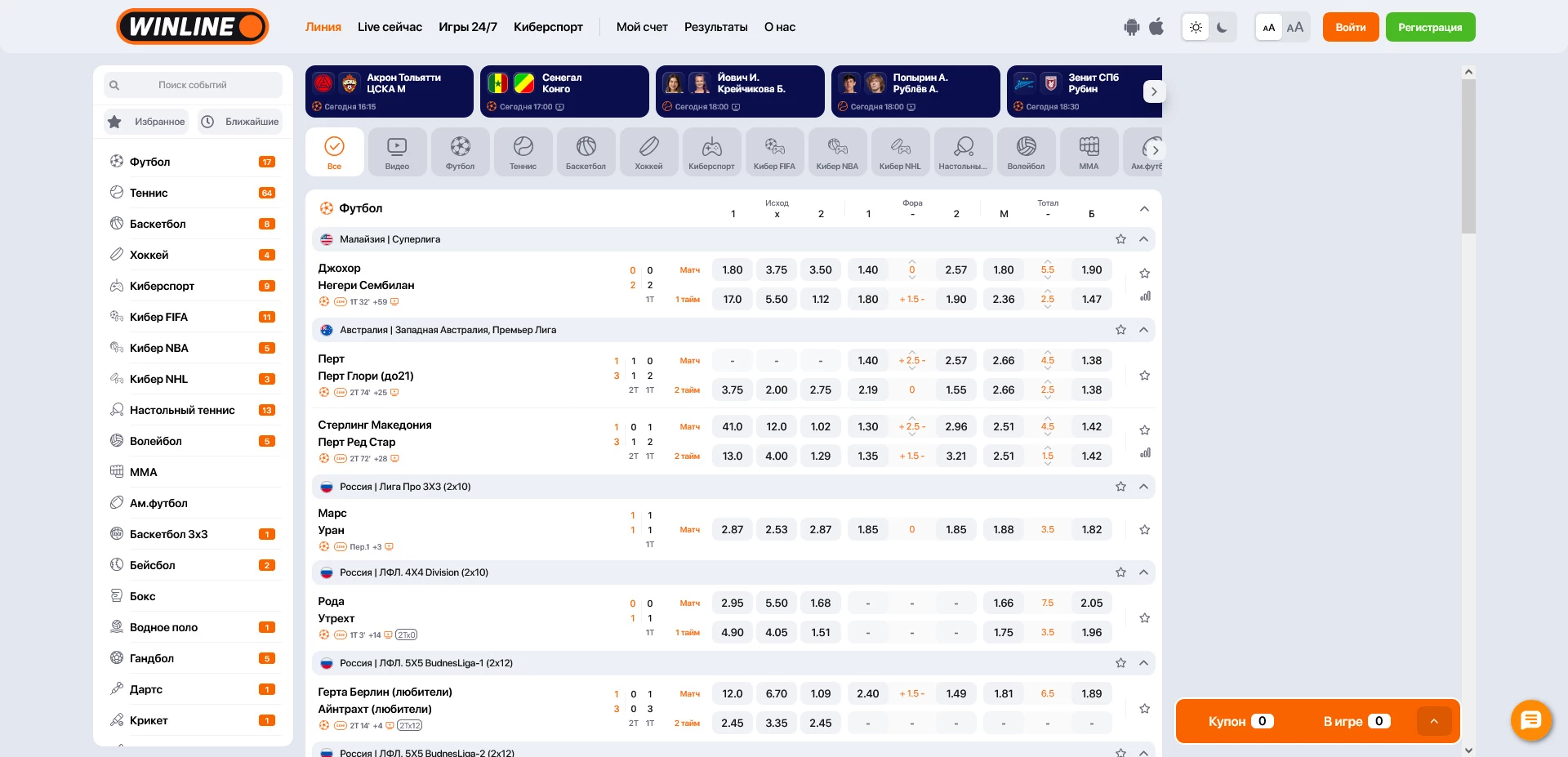Switch to dark theme moon toggle
The width and height of the screenshot is (1568, 757).
click(x=1222, y=27)
